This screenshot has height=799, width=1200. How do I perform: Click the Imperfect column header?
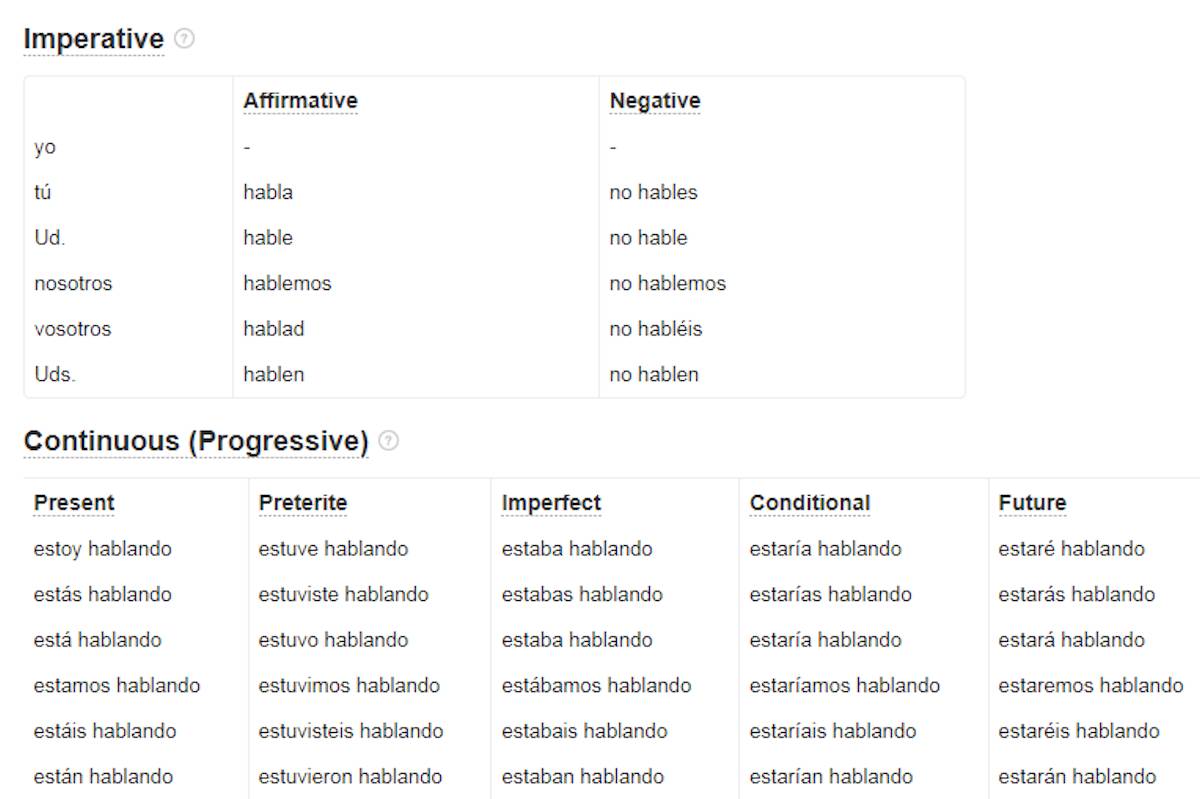coord(551,503)
